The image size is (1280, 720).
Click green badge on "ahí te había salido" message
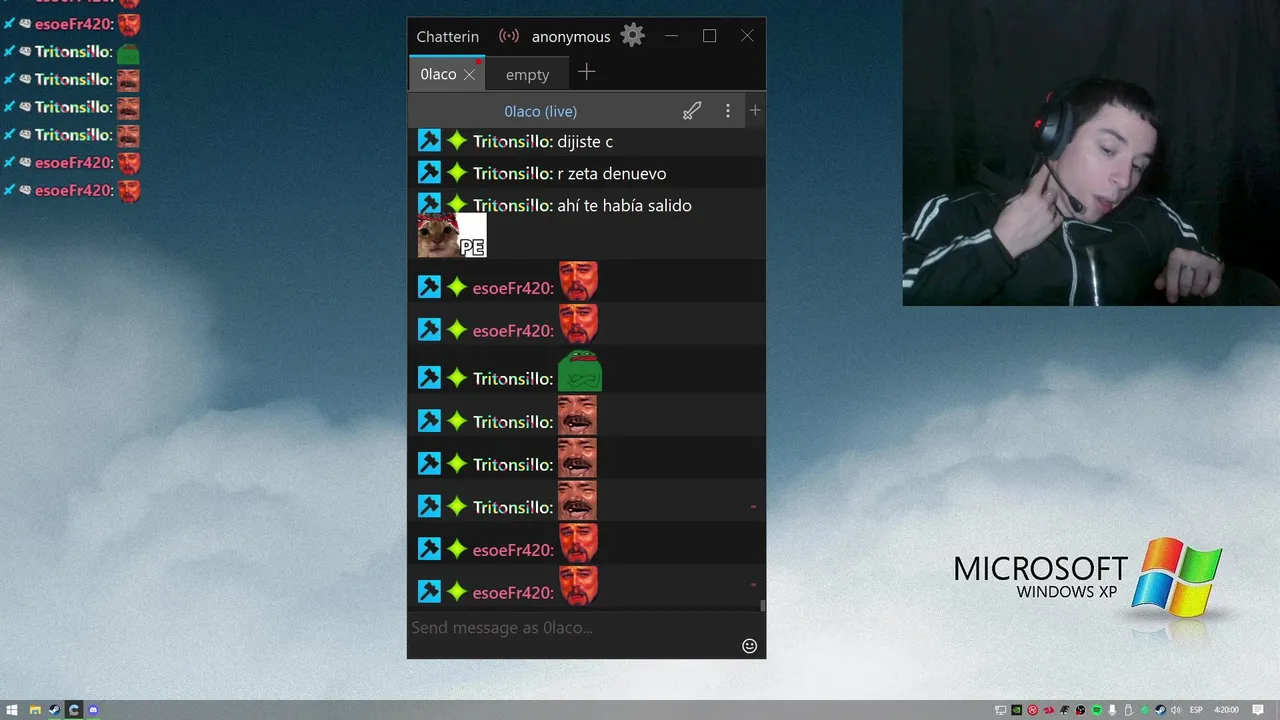tap(456, 204)
